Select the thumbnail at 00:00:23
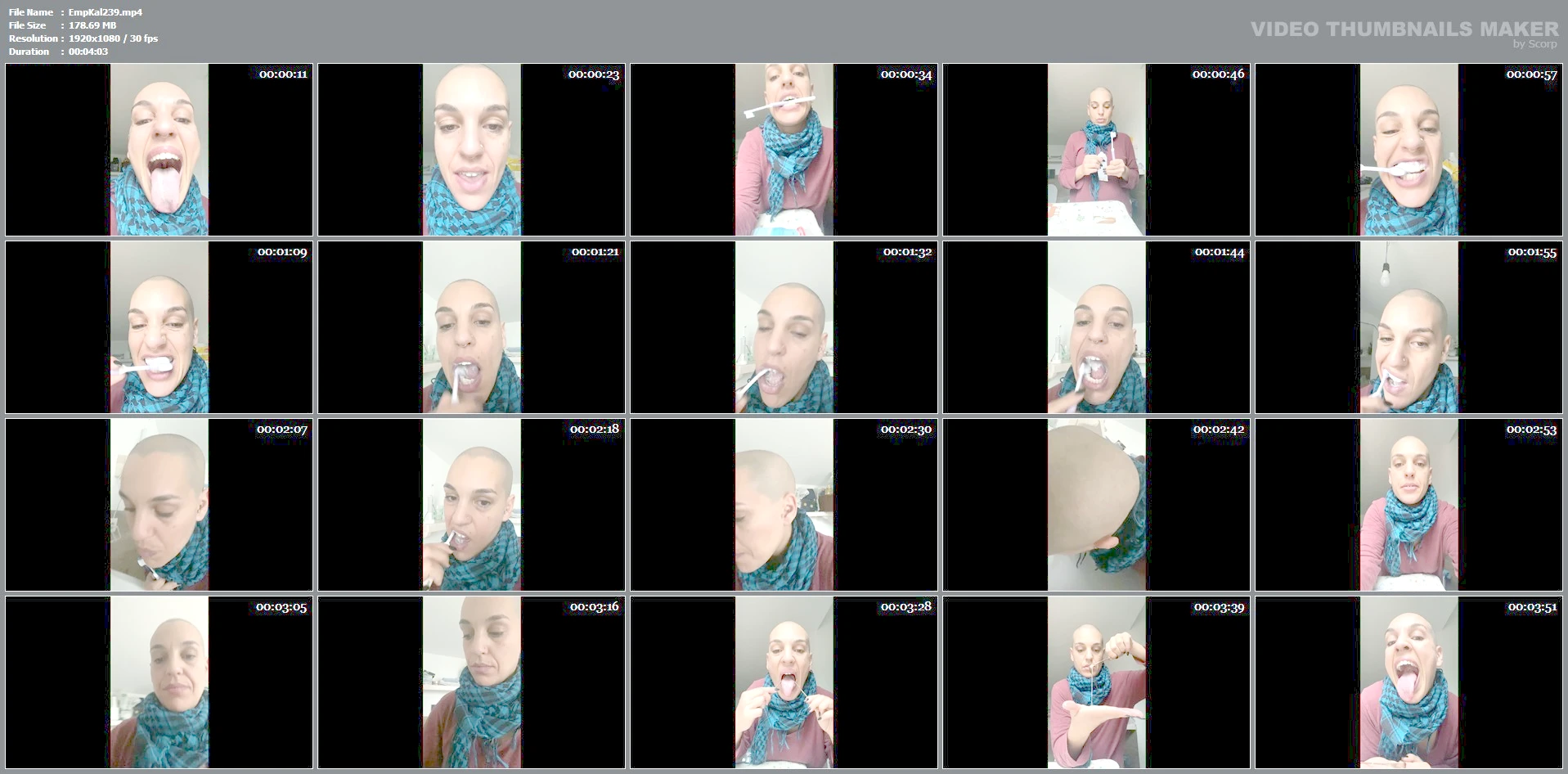 [472, 150]
